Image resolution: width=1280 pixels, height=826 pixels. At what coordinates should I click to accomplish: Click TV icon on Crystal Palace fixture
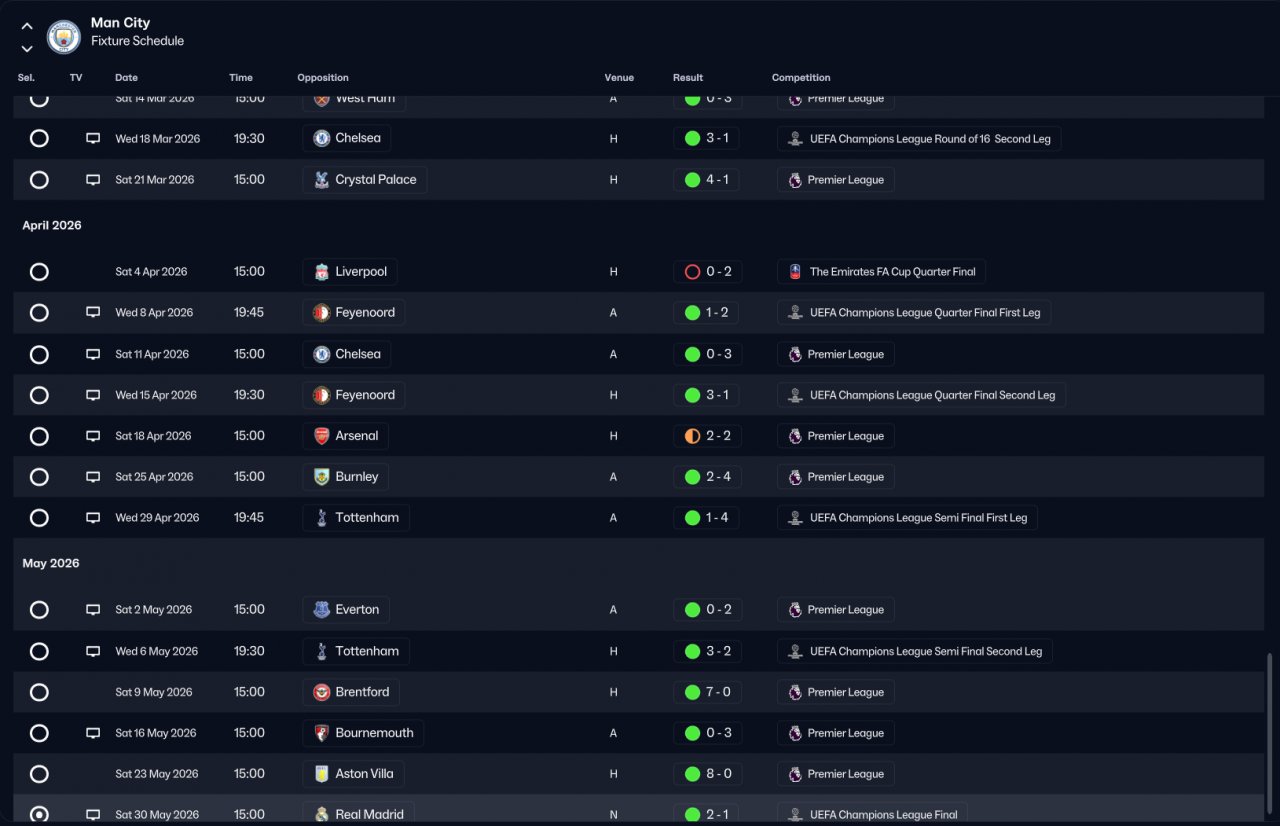click(93, 180)
